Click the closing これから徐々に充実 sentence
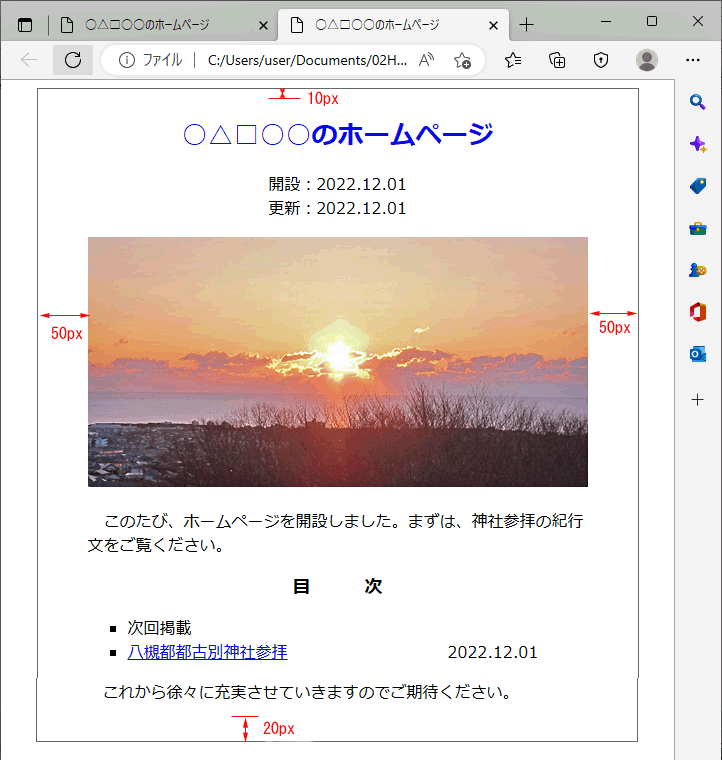 coord(309,692)
